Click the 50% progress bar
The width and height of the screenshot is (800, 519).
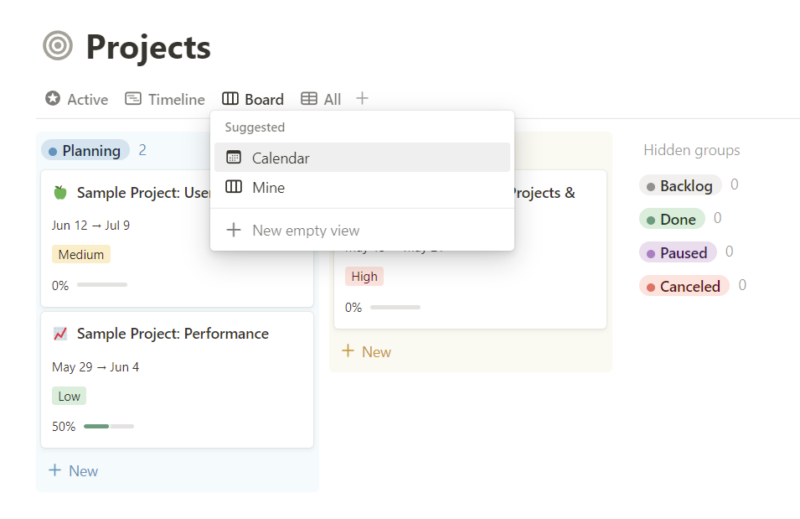tap(108, 426)
